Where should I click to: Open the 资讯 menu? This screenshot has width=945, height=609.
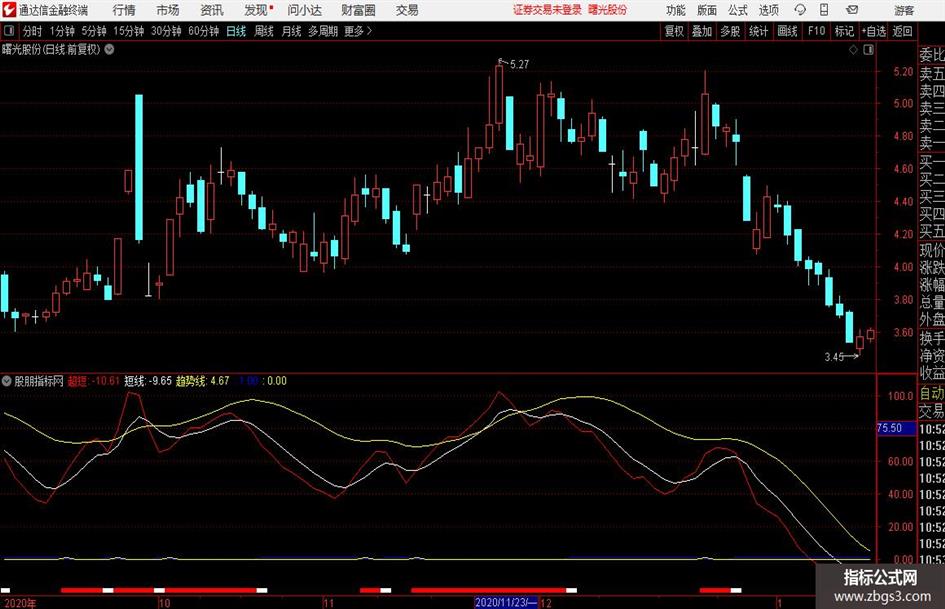(212, 10)
